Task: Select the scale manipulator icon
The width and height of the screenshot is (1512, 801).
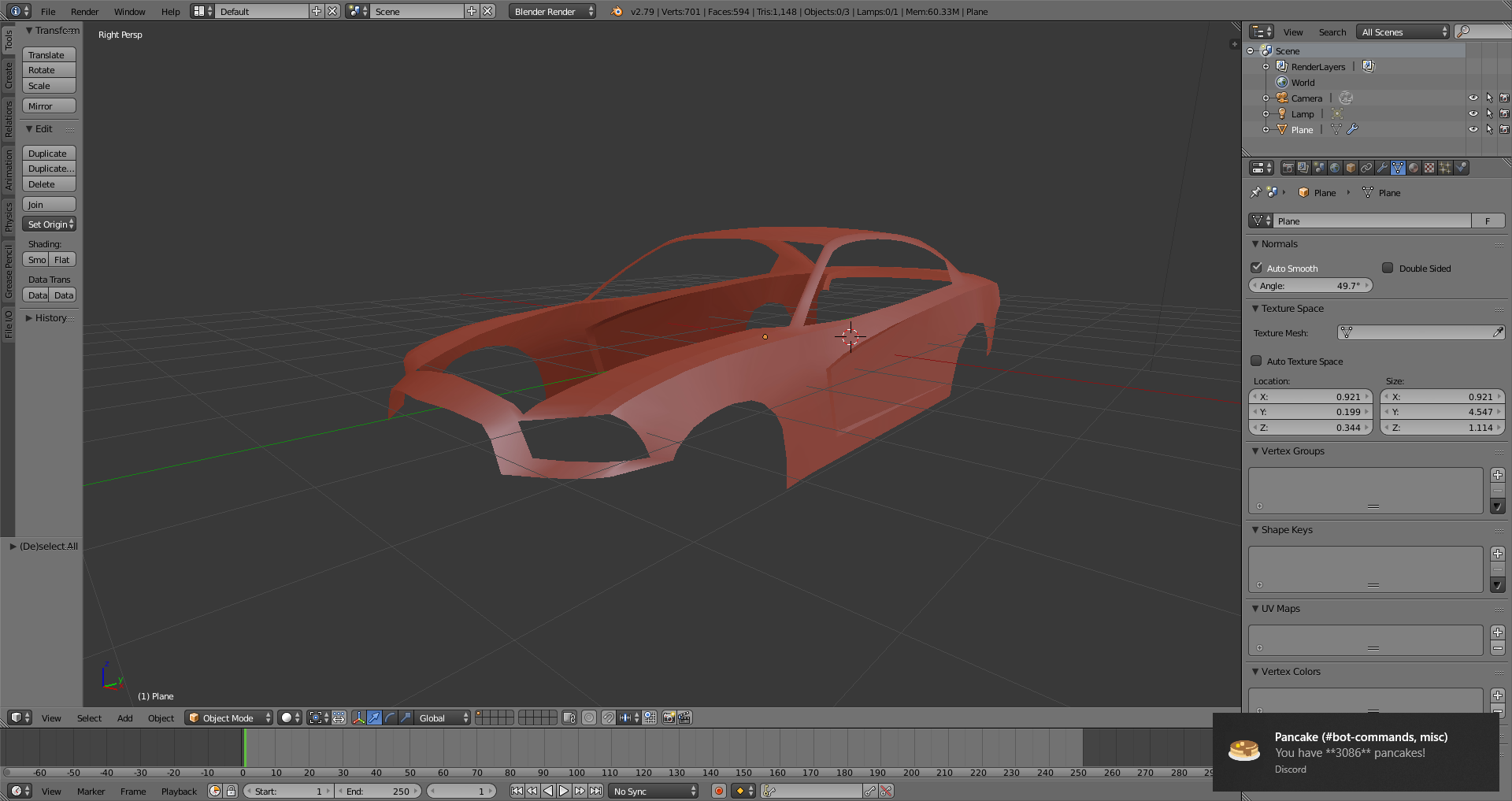Action: point(406,718)
